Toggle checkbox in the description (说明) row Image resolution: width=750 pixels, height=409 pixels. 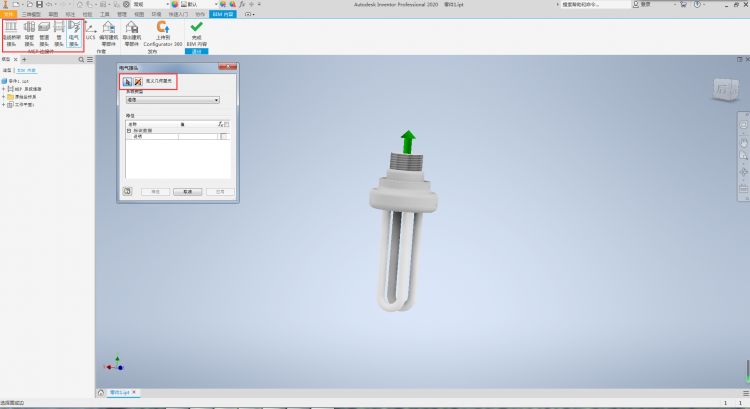(x=223, y=136)
